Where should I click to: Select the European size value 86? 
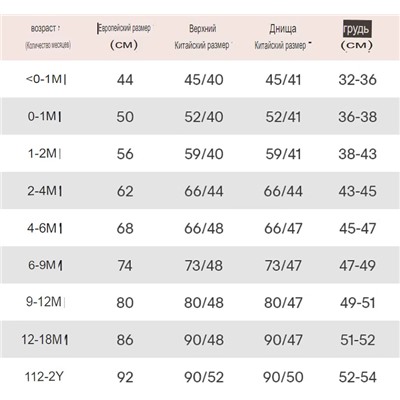125,340
